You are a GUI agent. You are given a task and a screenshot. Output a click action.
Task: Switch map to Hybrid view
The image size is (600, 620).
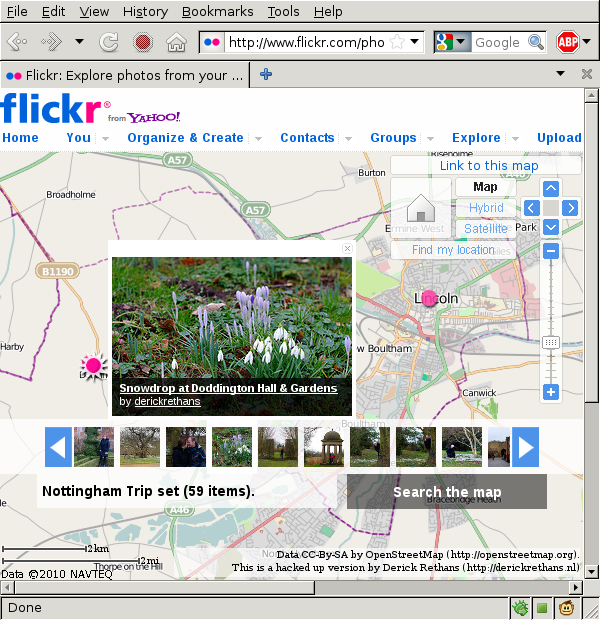click(486, 208)
